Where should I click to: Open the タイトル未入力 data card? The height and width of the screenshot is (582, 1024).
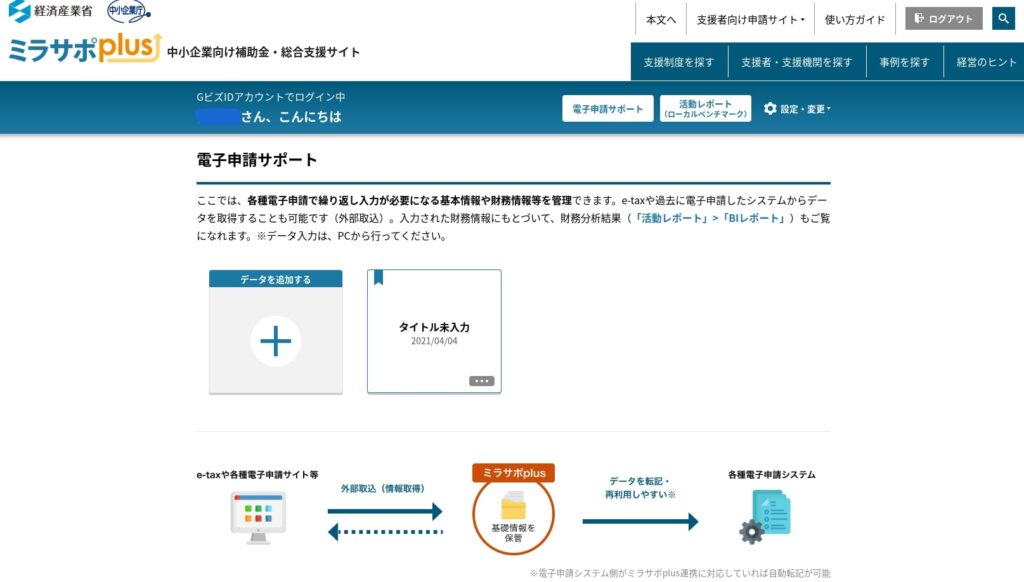434,331
